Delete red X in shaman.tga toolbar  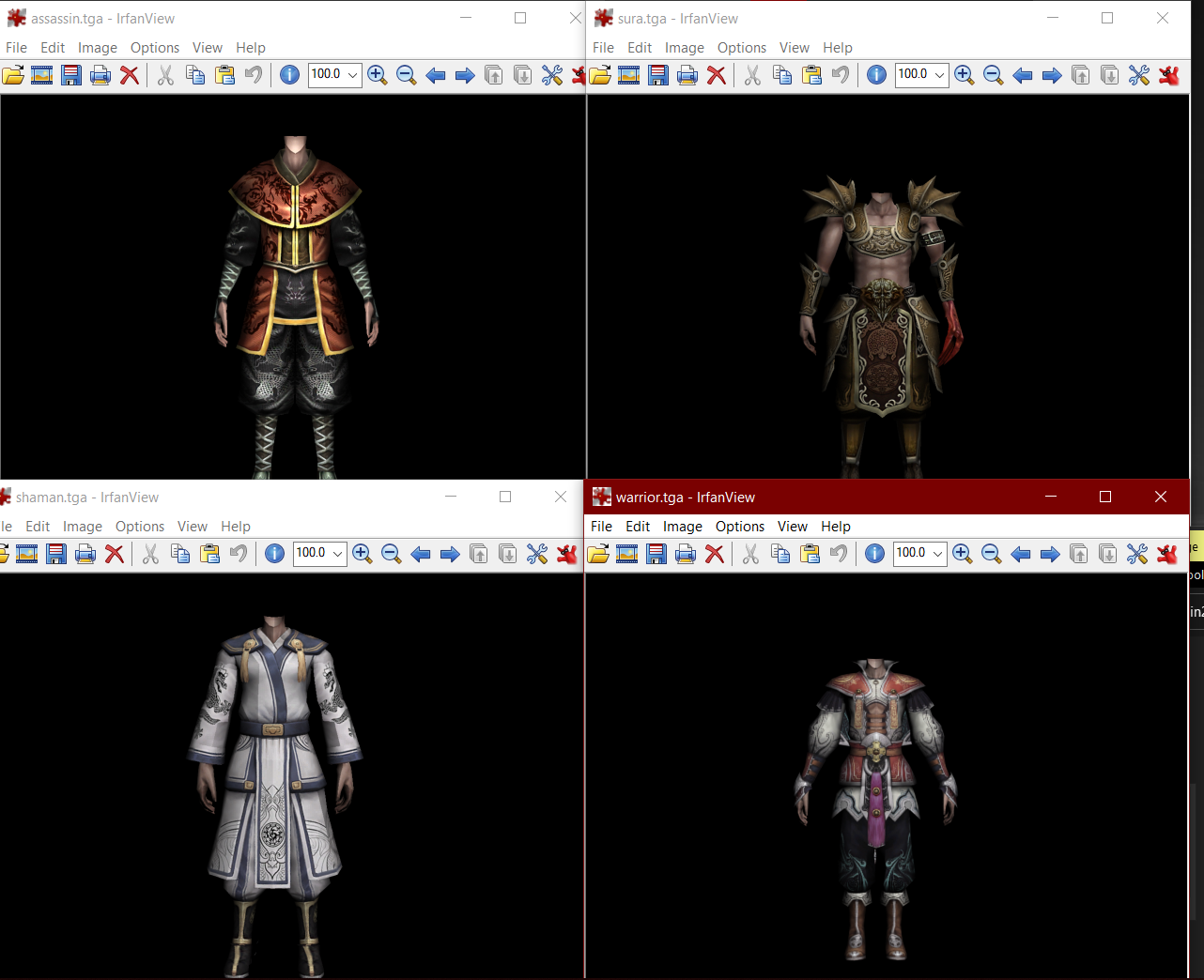[115, 554]
